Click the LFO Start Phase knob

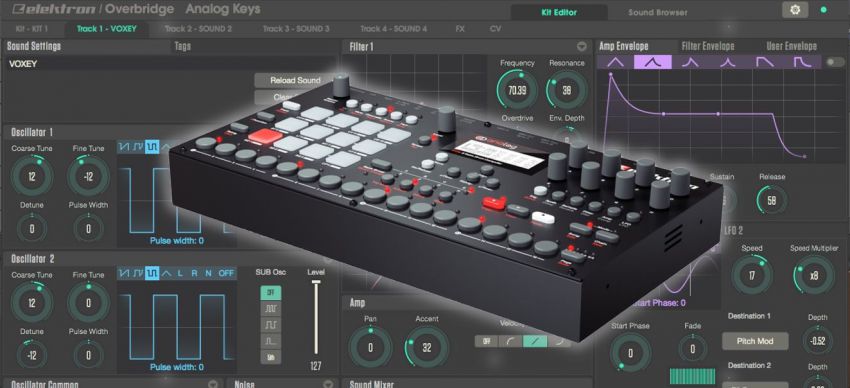tap(630, 353)
